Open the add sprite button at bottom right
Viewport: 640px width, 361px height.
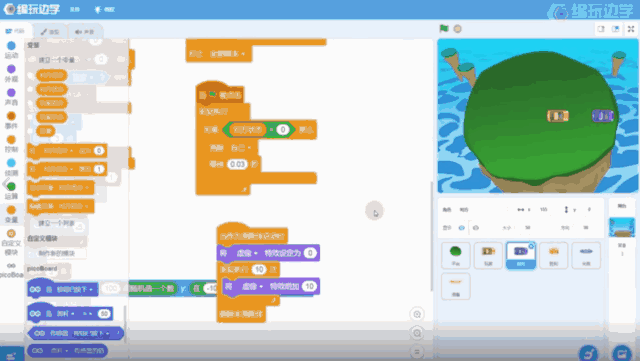pos(622,353)
